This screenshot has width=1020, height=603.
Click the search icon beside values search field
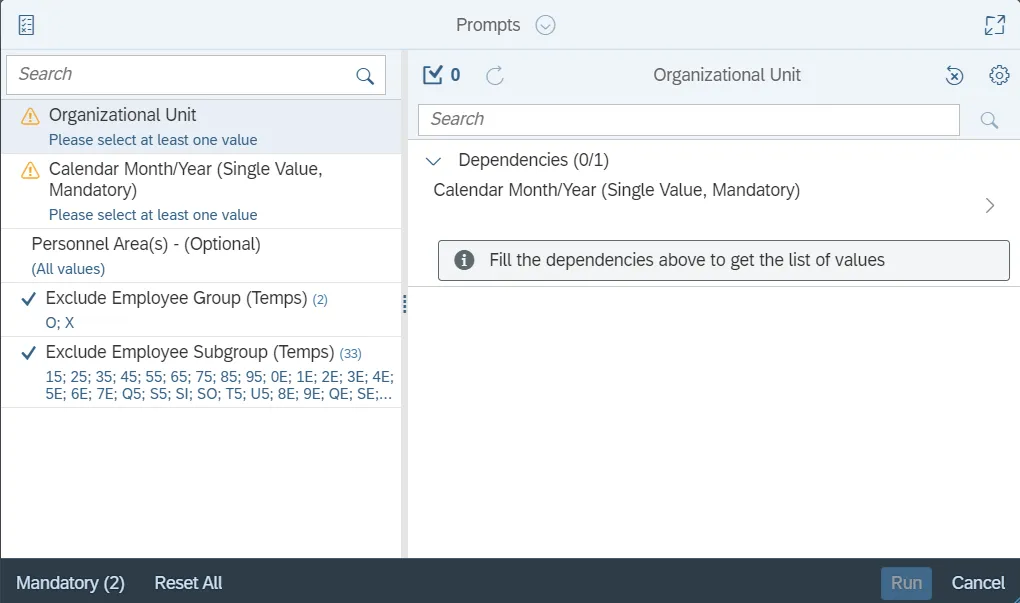(989, 120)
